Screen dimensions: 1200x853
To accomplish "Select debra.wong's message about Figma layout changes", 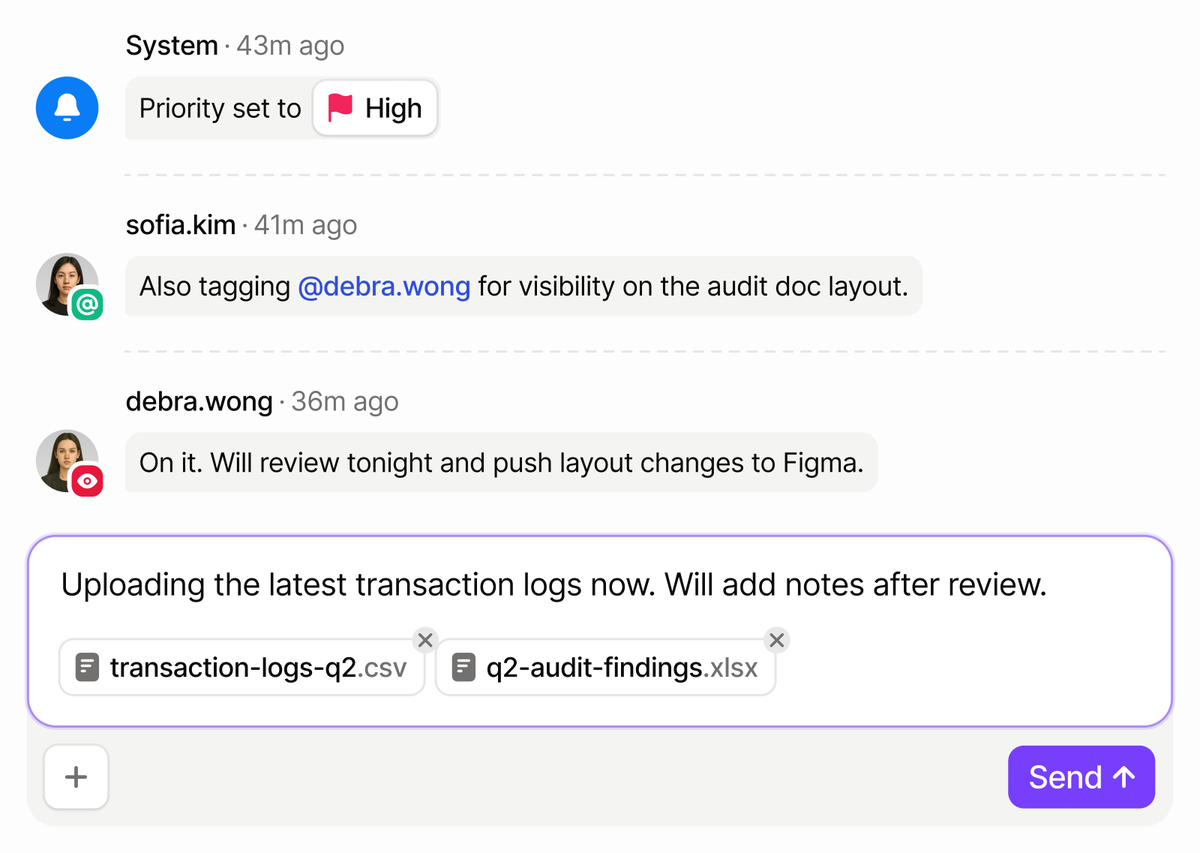I will coord(501,463).
